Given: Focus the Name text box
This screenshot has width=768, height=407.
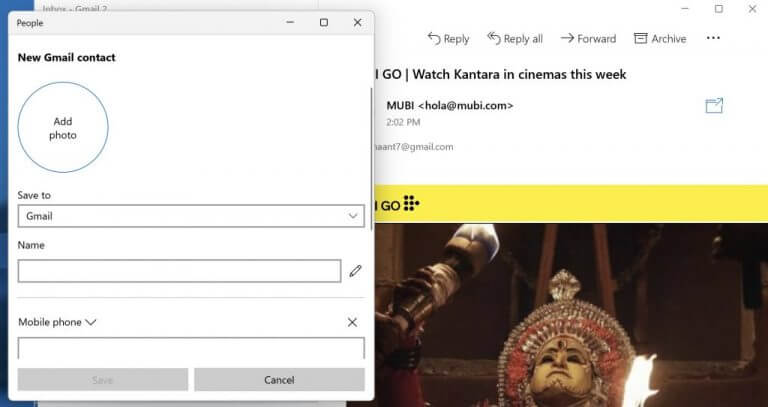Looking at the screenshot, I should pyautogui.click(x=179, y=271).
